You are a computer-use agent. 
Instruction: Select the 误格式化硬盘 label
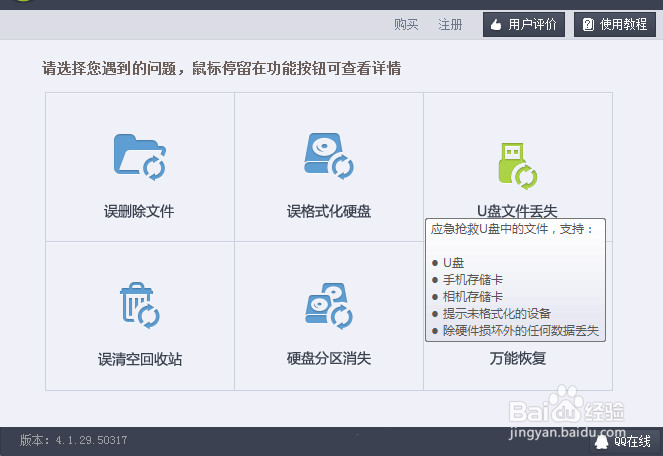pyautogui.click(x=329, y=211)
